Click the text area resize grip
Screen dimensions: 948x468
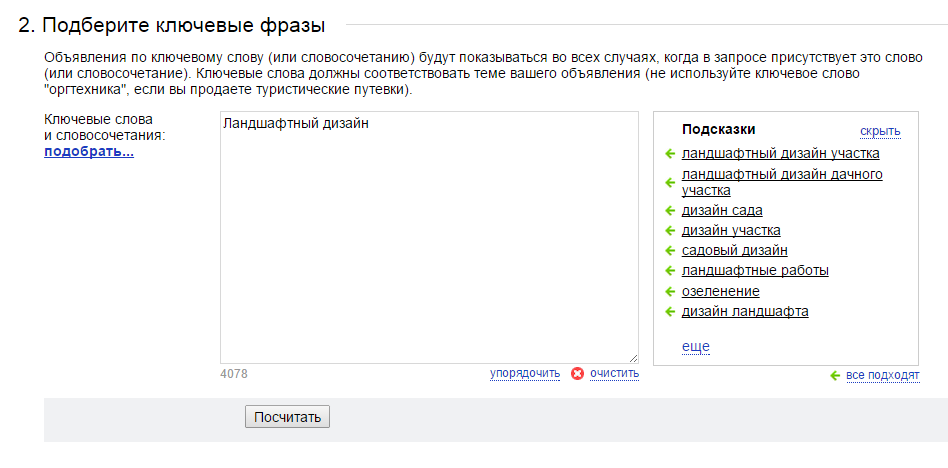[x=633, y=358]
